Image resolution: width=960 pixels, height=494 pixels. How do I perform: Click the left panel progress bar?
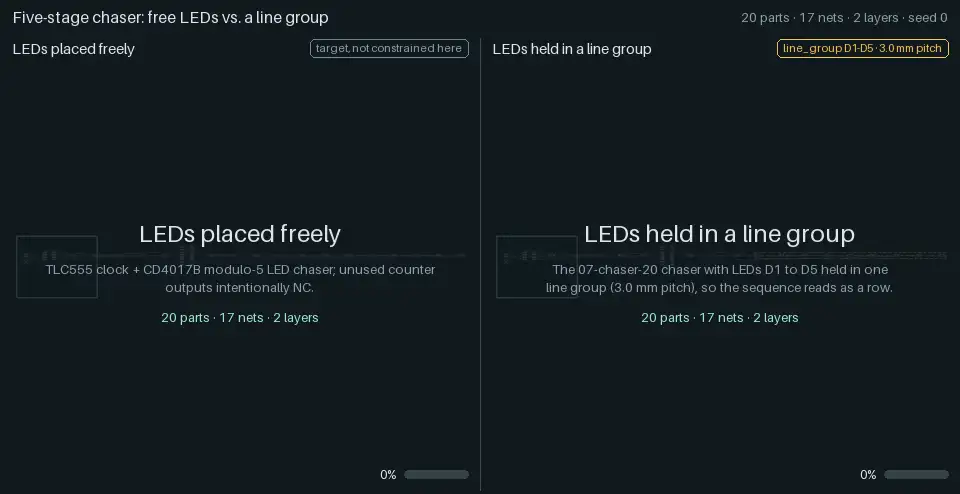[437, 474]
